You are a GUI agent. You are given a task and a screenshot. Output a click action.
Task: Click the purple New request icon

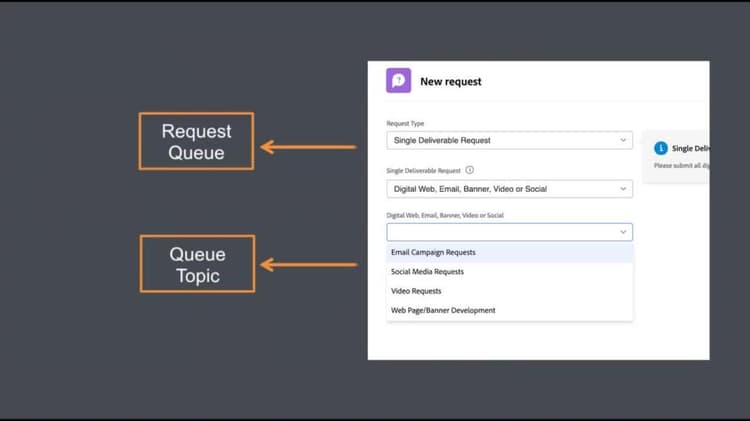tap(398, 80)
